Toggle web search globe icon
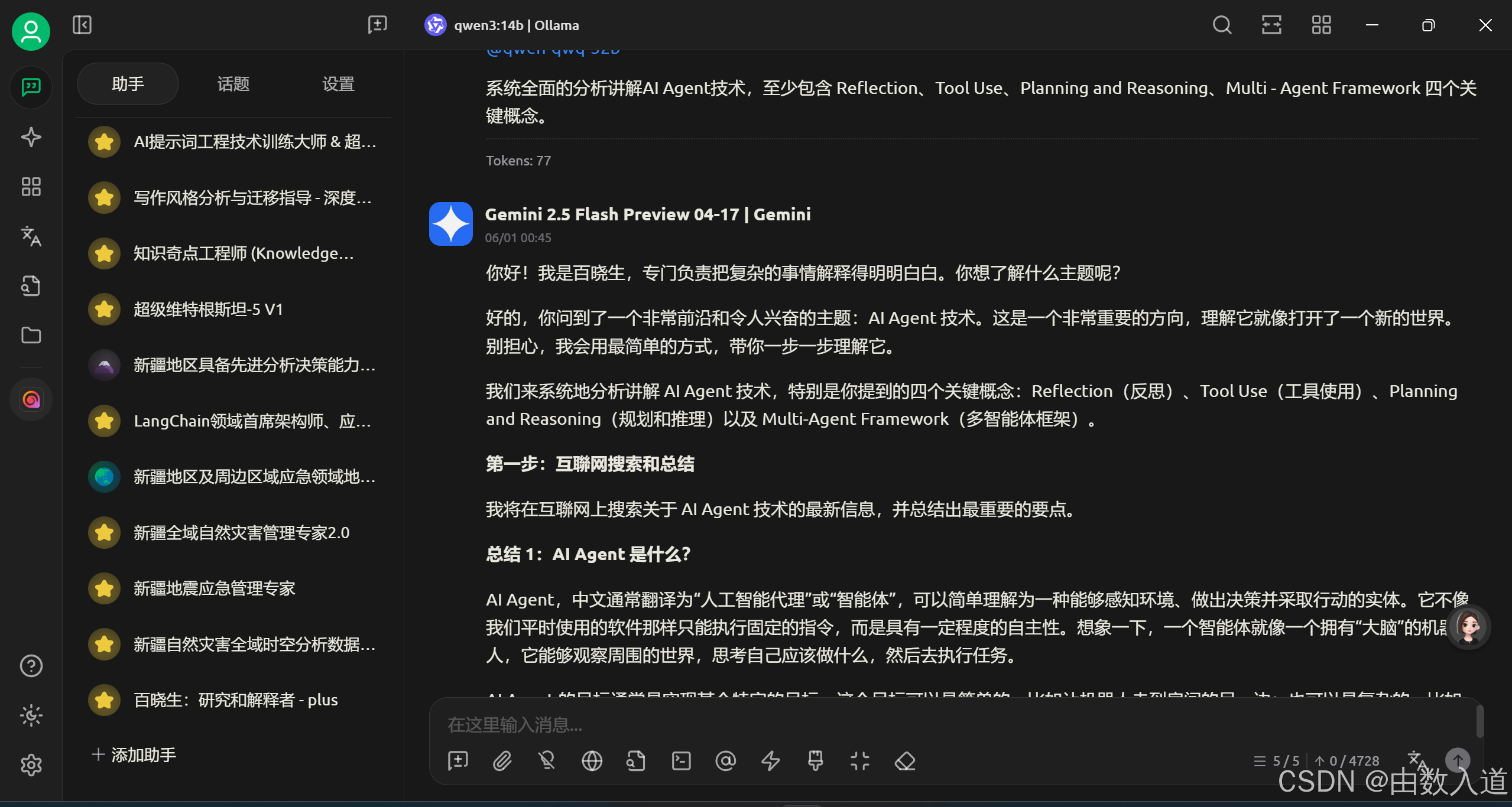The height and width of the screenshot is (807, 1512). [592, 761]
